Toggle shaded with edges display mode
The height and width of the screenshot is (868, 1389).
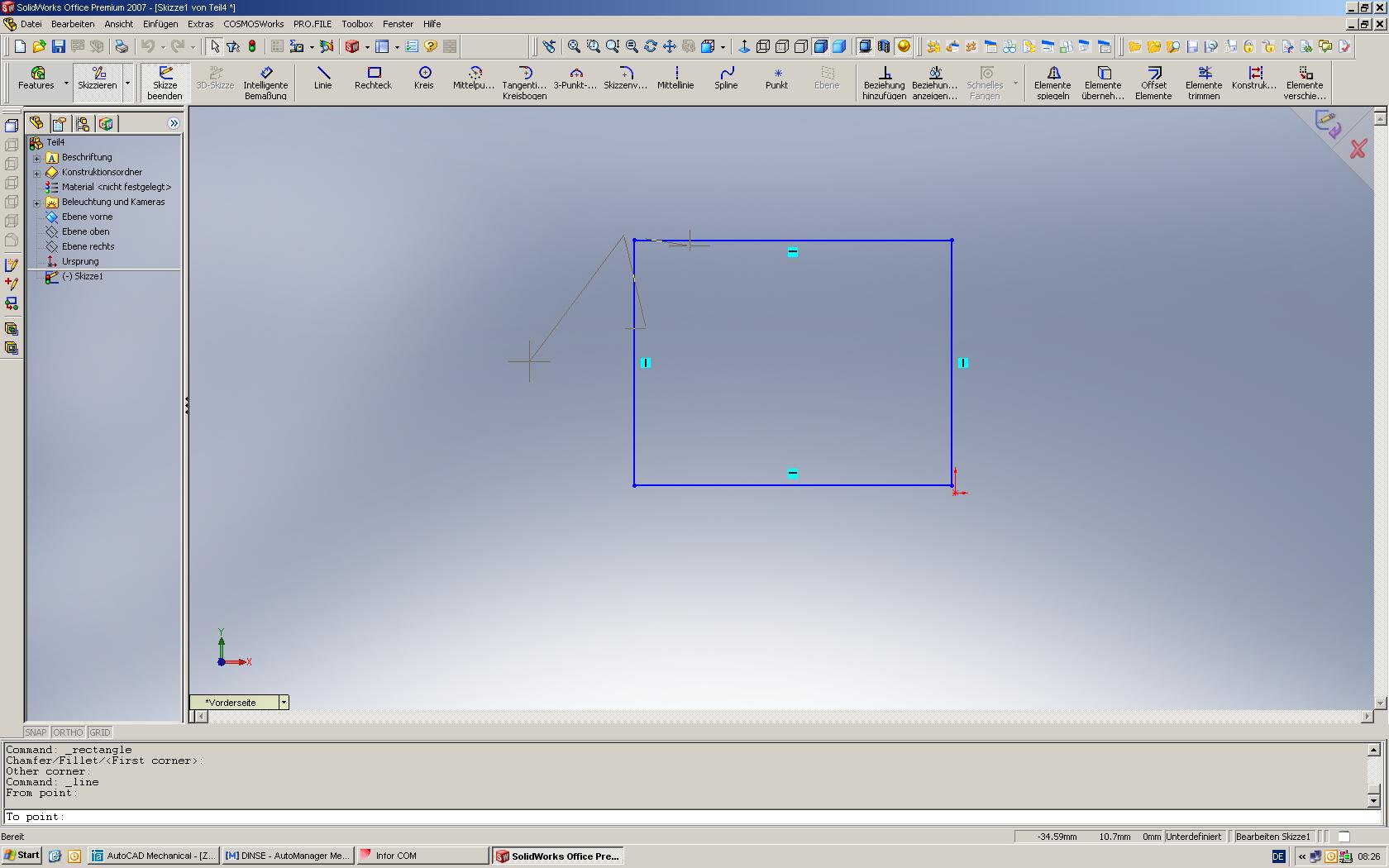820,46
